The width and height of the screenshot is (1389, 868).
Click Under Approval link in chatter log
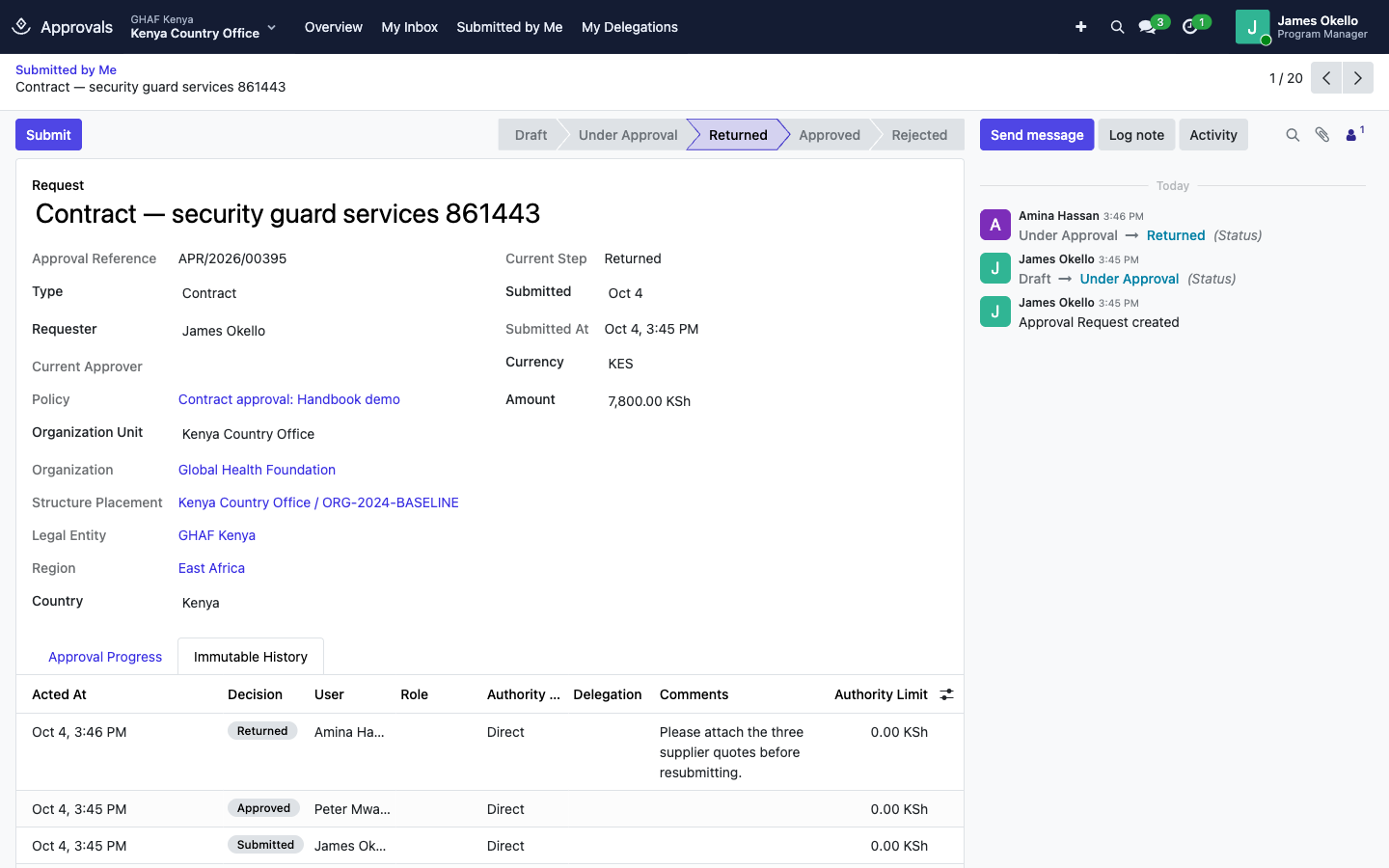pyautogui.click(x=1130, y=279)
